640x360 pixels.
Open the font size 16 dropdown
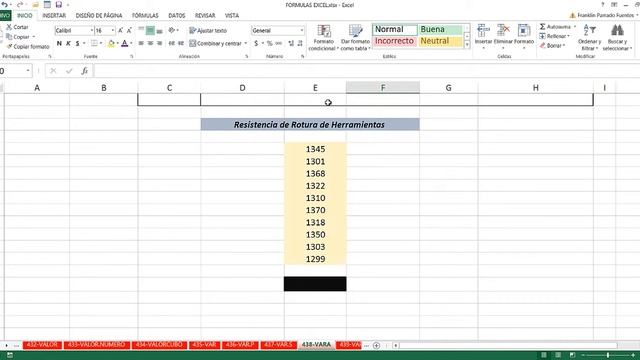(x=113, y=31)
